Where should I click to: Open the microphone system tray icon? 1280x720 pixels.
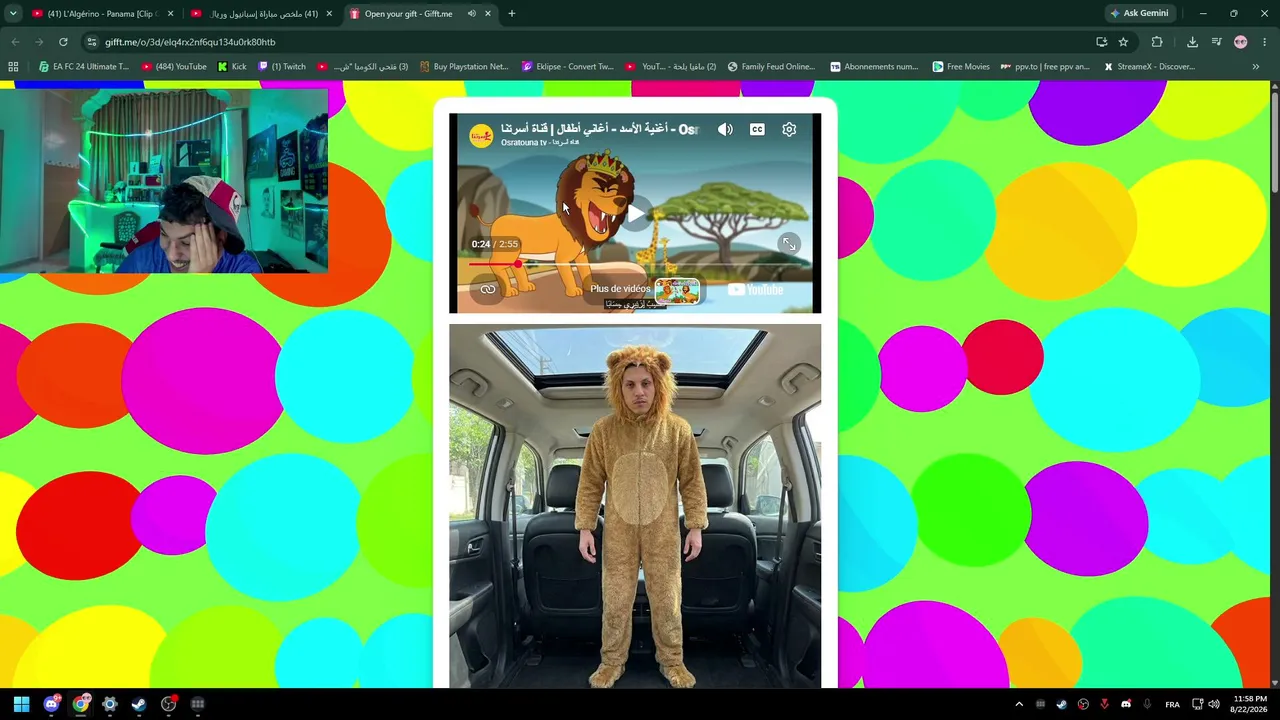[x=1147, y=704]
